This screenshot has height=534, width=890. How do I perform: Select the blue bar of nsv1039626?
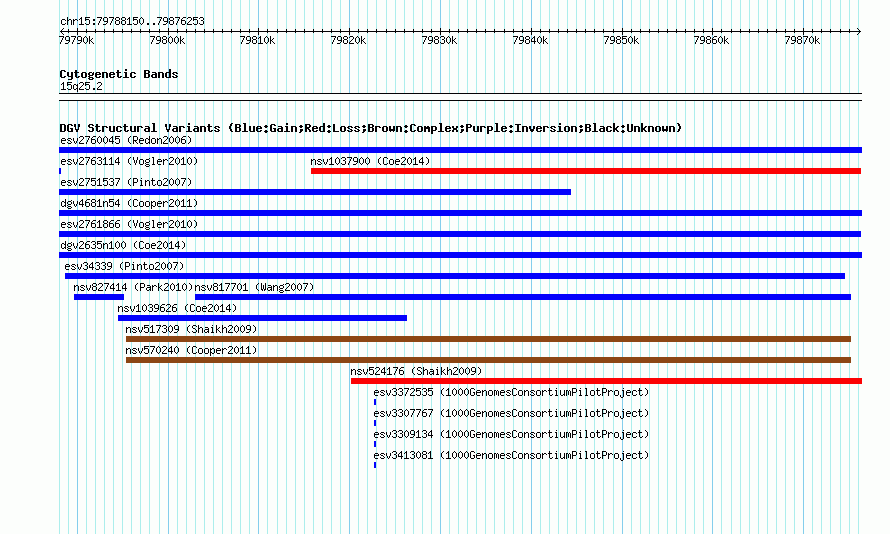(262, 318)
